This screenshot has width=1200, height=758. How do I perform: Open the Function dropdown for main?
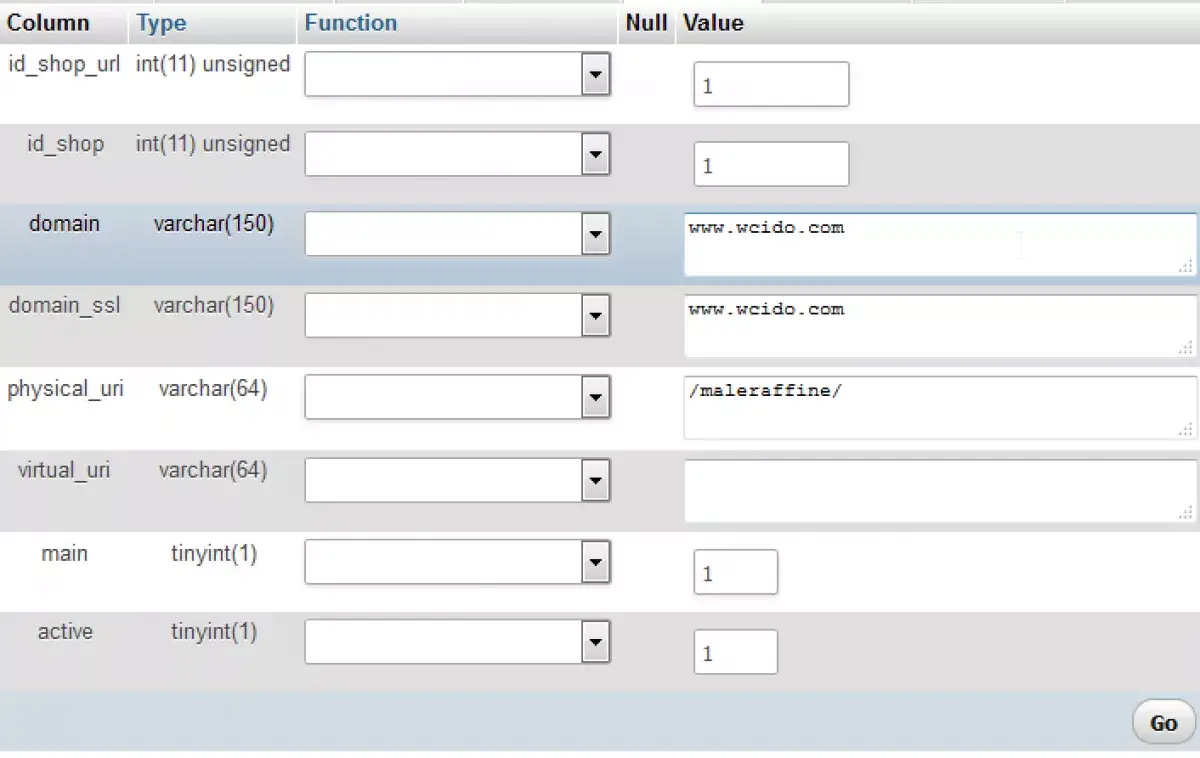pyautogui.click(x=457, y=562)
